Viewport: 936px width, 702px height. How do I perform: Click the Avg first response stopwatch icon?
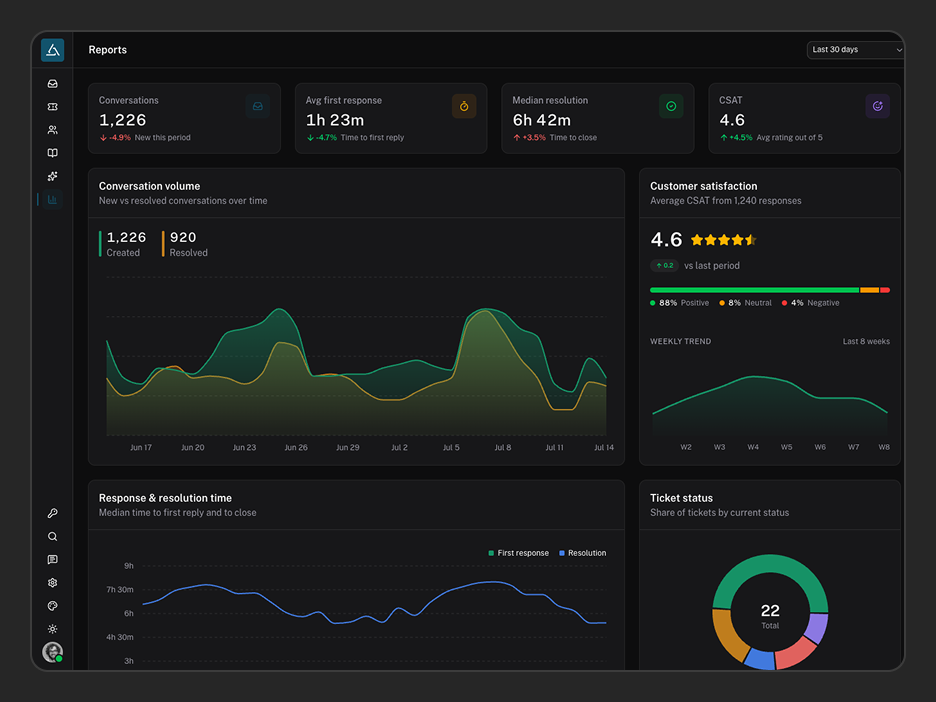[x=464, y=106]
